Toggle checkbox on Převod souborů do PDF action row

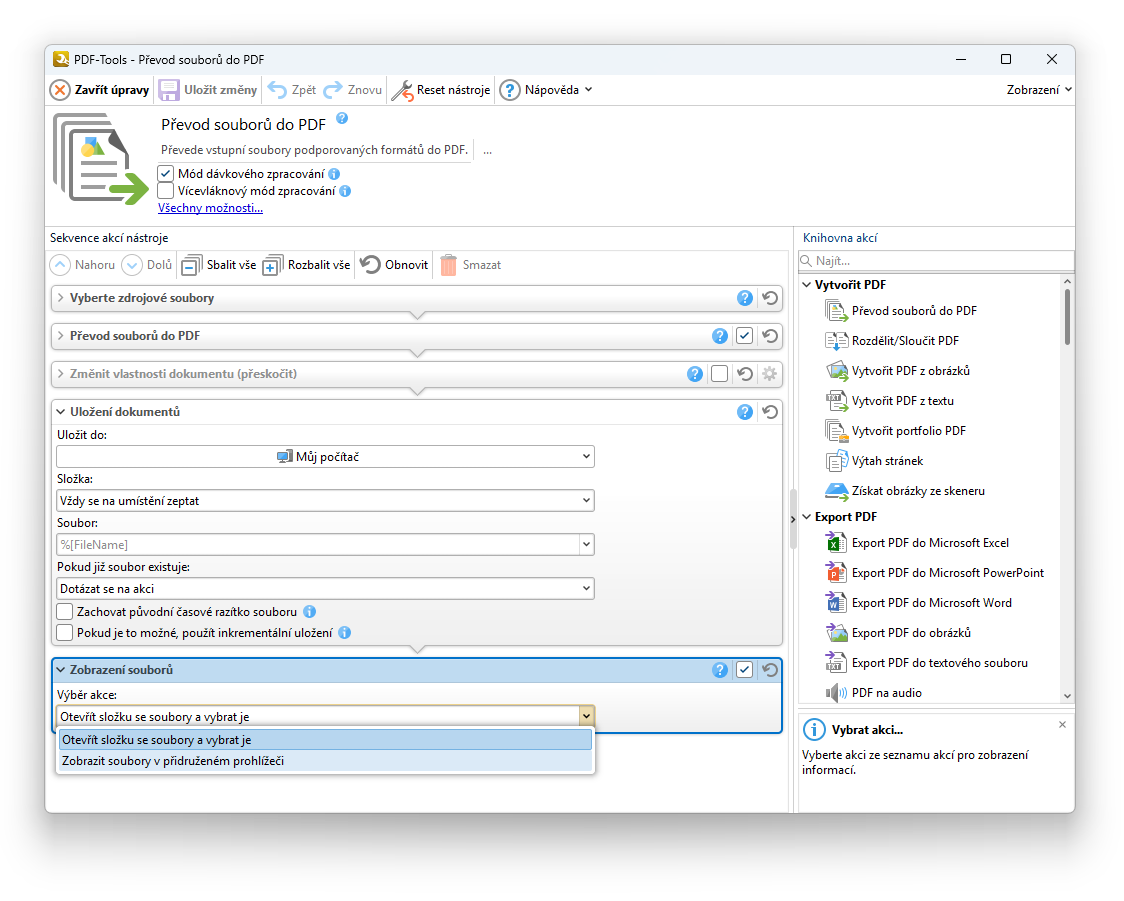[x=745, y=336]
